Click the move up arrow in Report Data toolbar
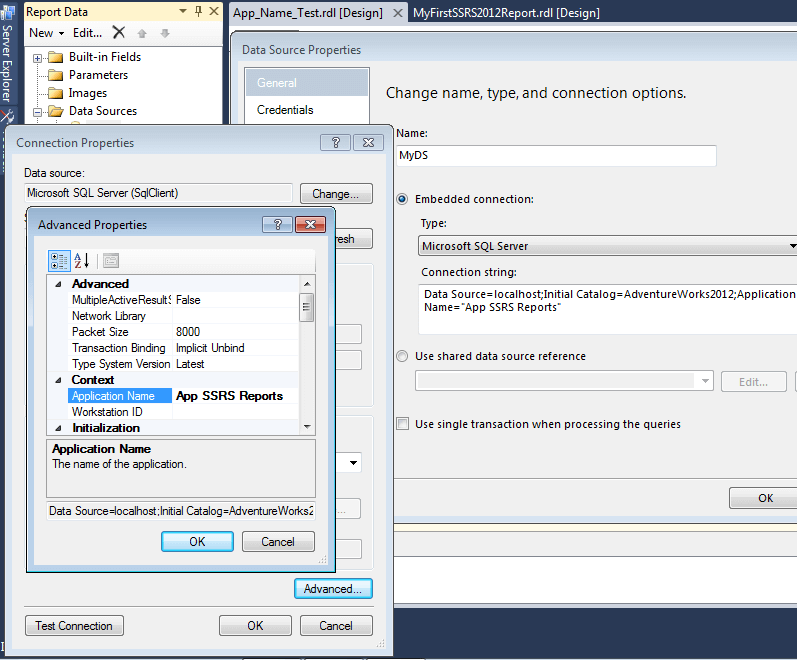The width and height of the screenshot is (797, 660). [x=142, y=33]
